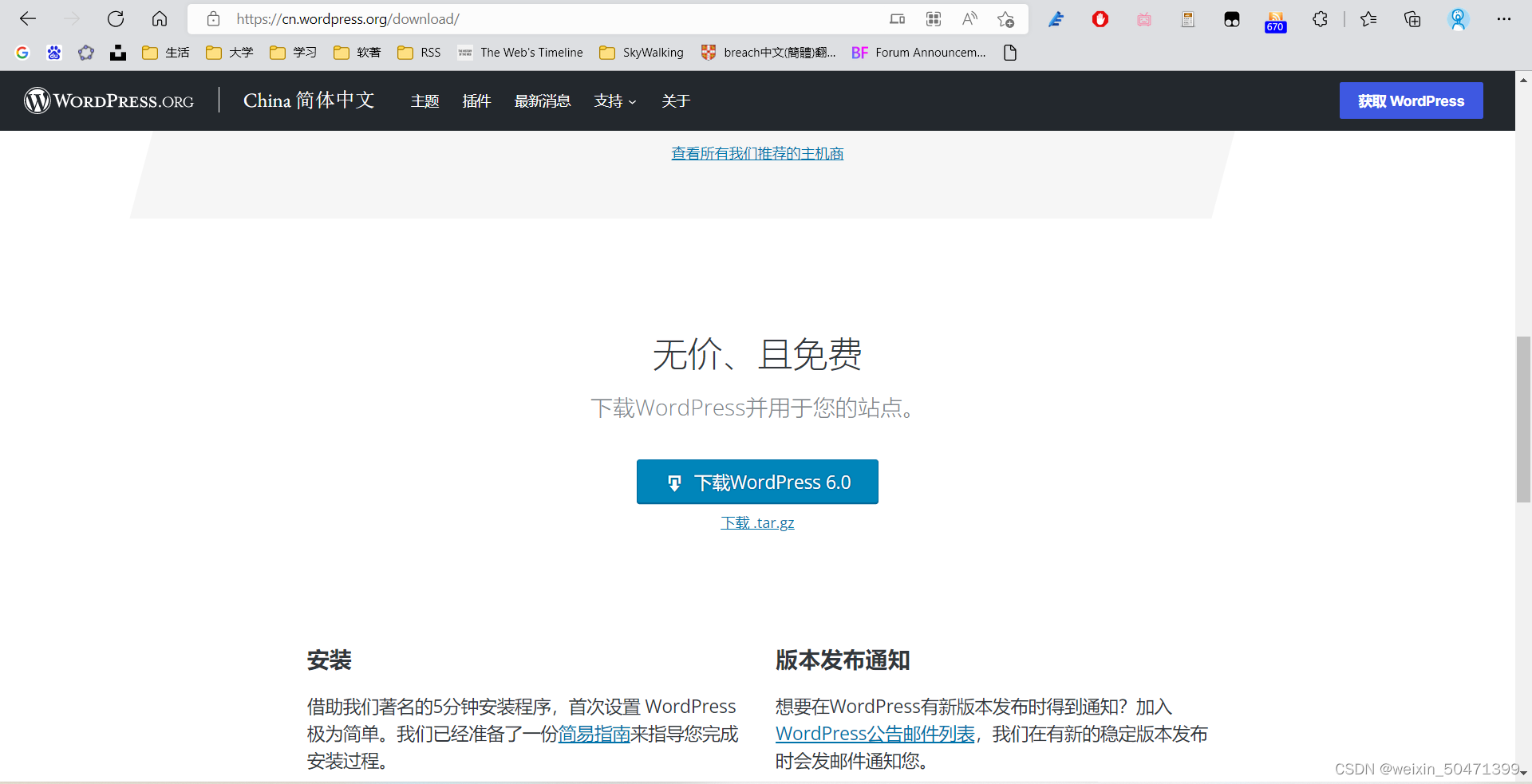Viewport: 1532px width, 784px height.
Task: Click inside the address bar
Action: pos(479,18)
